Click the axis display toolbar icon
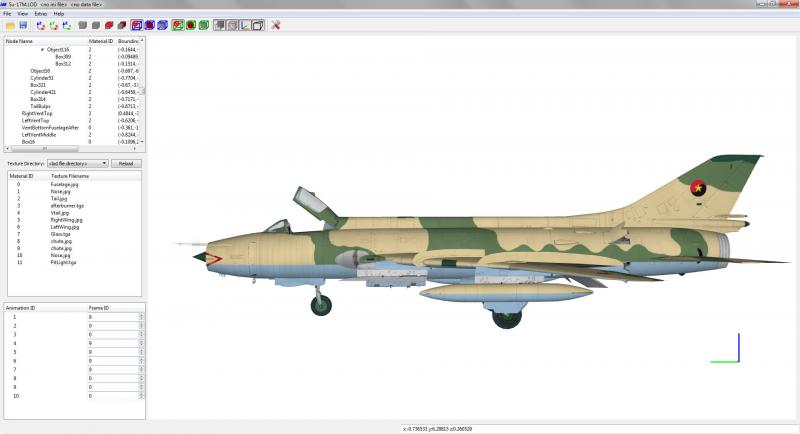This screenshot has width=800, height=434. (245, 25)
